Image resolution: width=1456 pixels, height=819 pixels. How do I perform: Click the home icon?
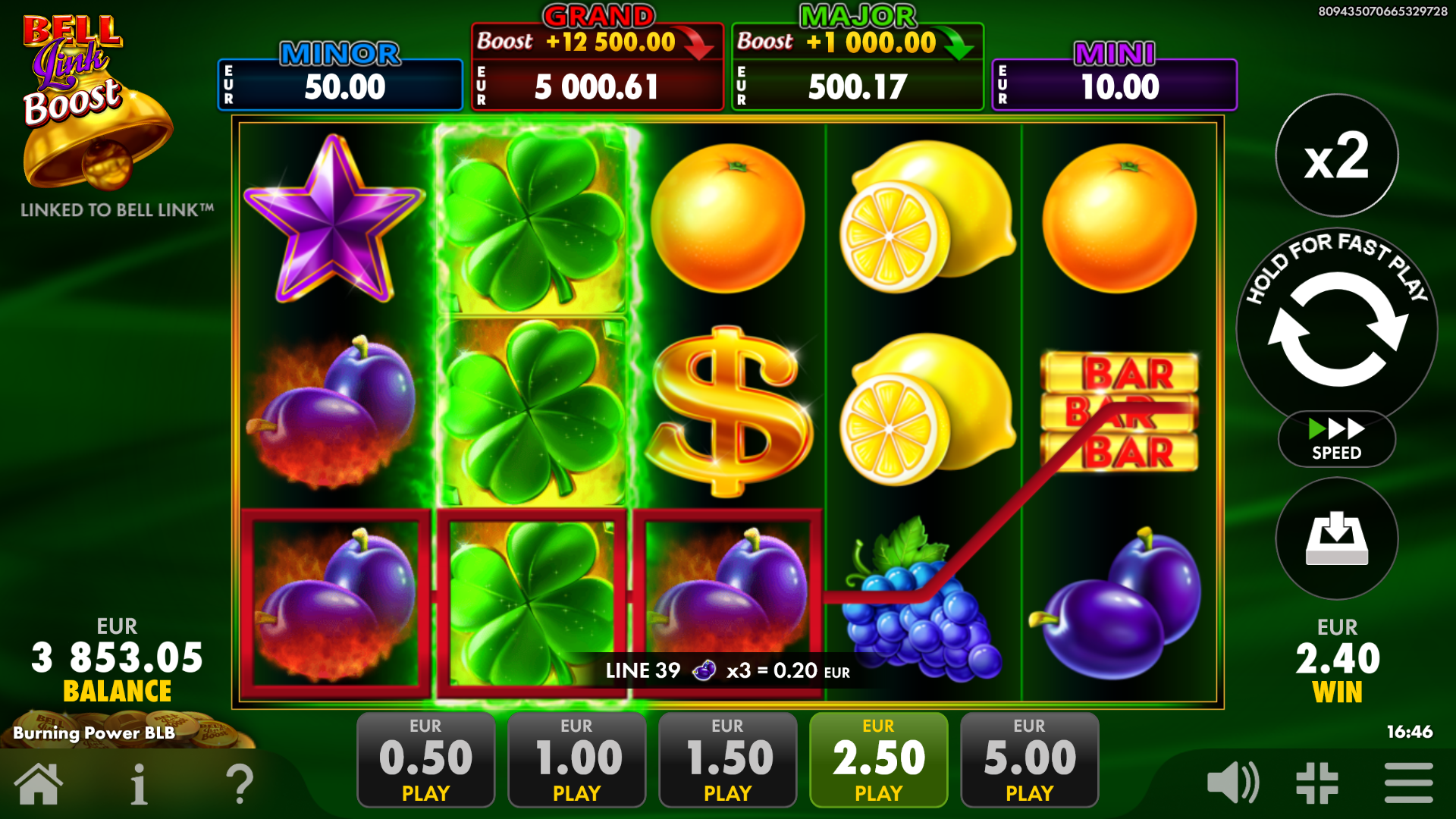pos(39,783)
